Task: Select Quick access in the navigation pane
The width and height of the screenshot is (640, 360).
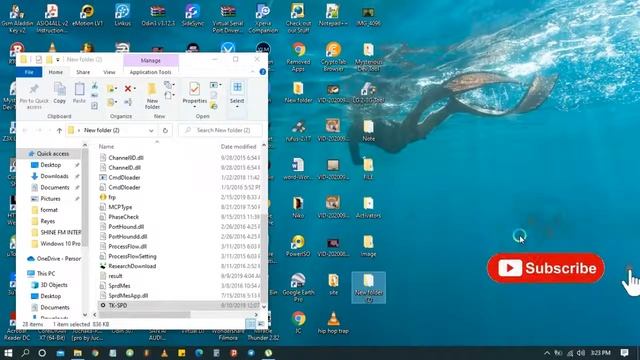Action: coord(52,154)
